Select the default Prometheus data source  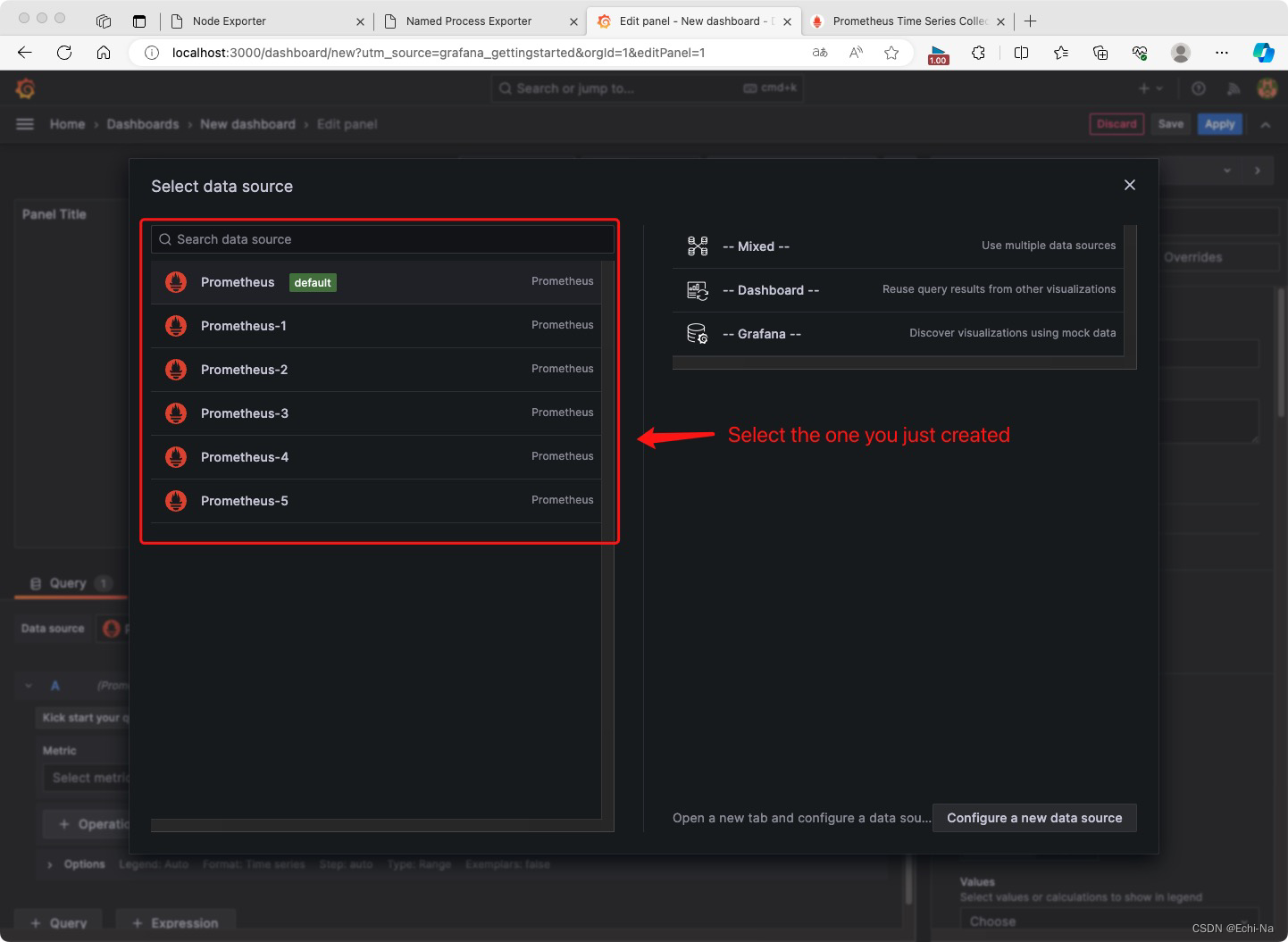376,282
